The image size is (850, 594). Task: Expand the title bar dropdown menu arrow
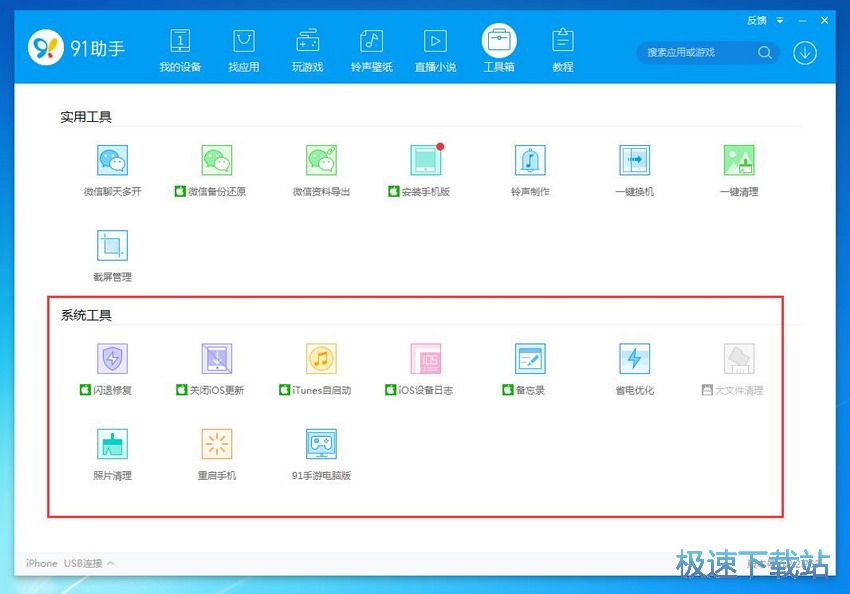click(780, 21)
